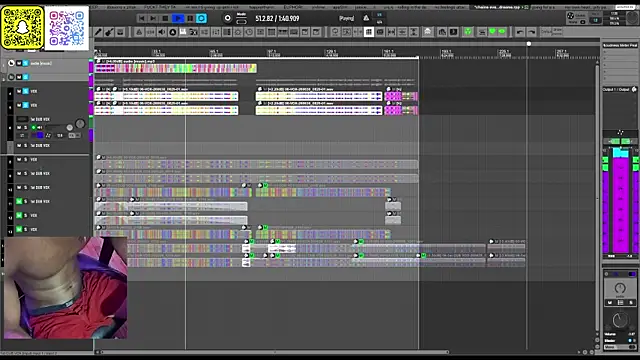Click the highlighted white grid toolbar icon
640x360 pixels.
[369, 32]
